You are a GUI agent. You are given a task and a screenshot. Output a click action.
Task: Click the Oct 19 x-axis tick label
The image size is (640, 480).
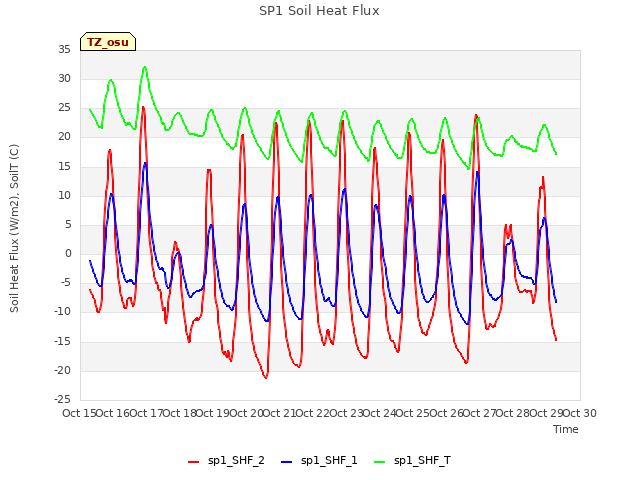click(x=213, y=413)
